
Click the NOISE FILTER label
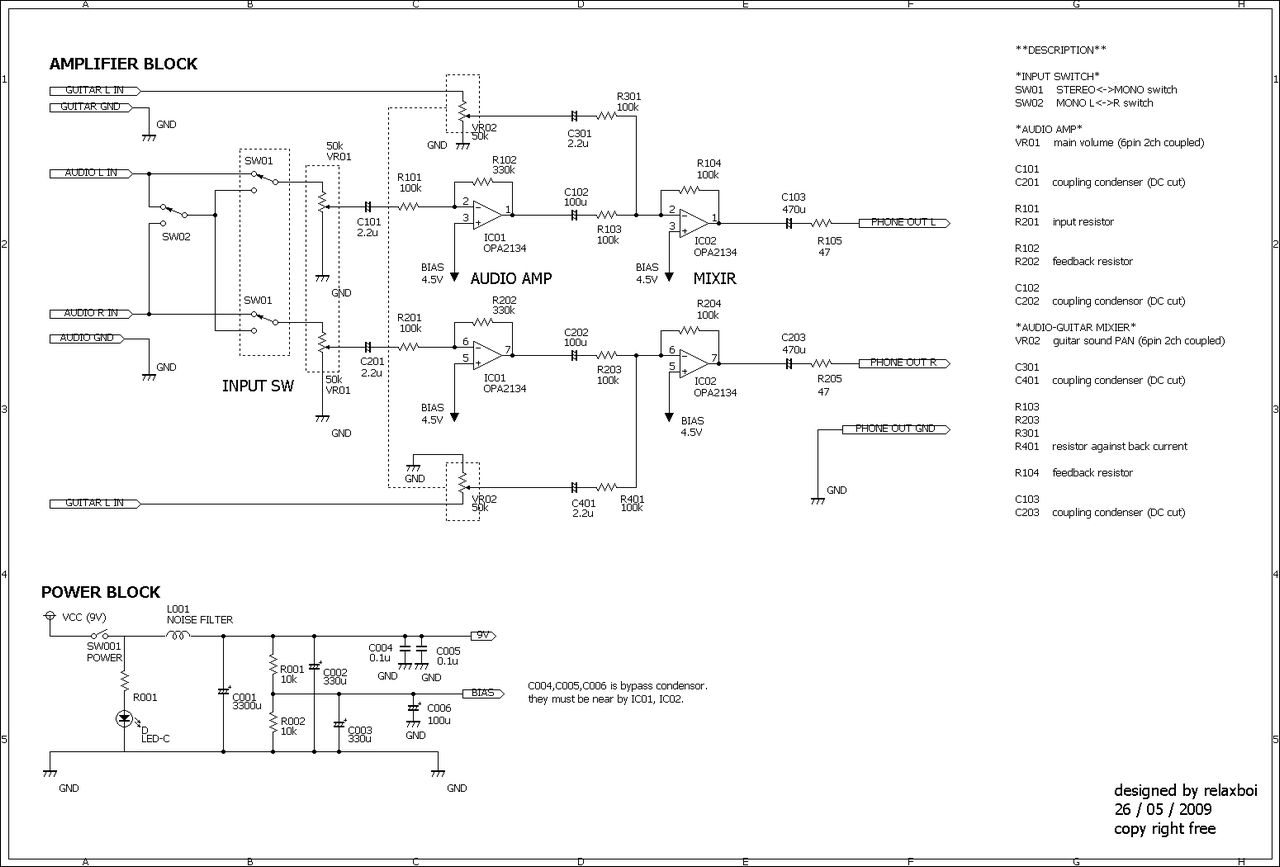tap(200, 620)
